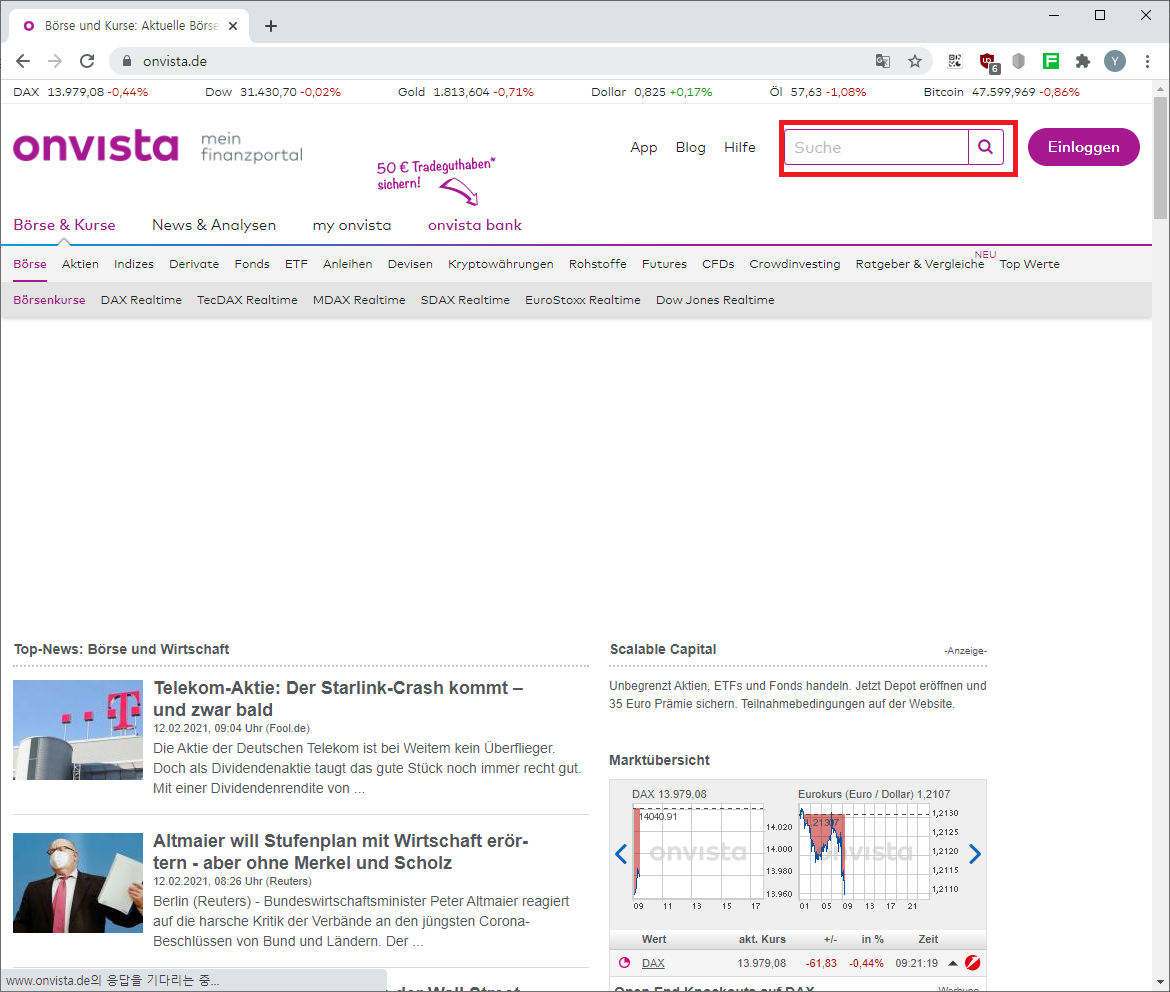Expand the DAX row triangle arrow

[953, 963]
